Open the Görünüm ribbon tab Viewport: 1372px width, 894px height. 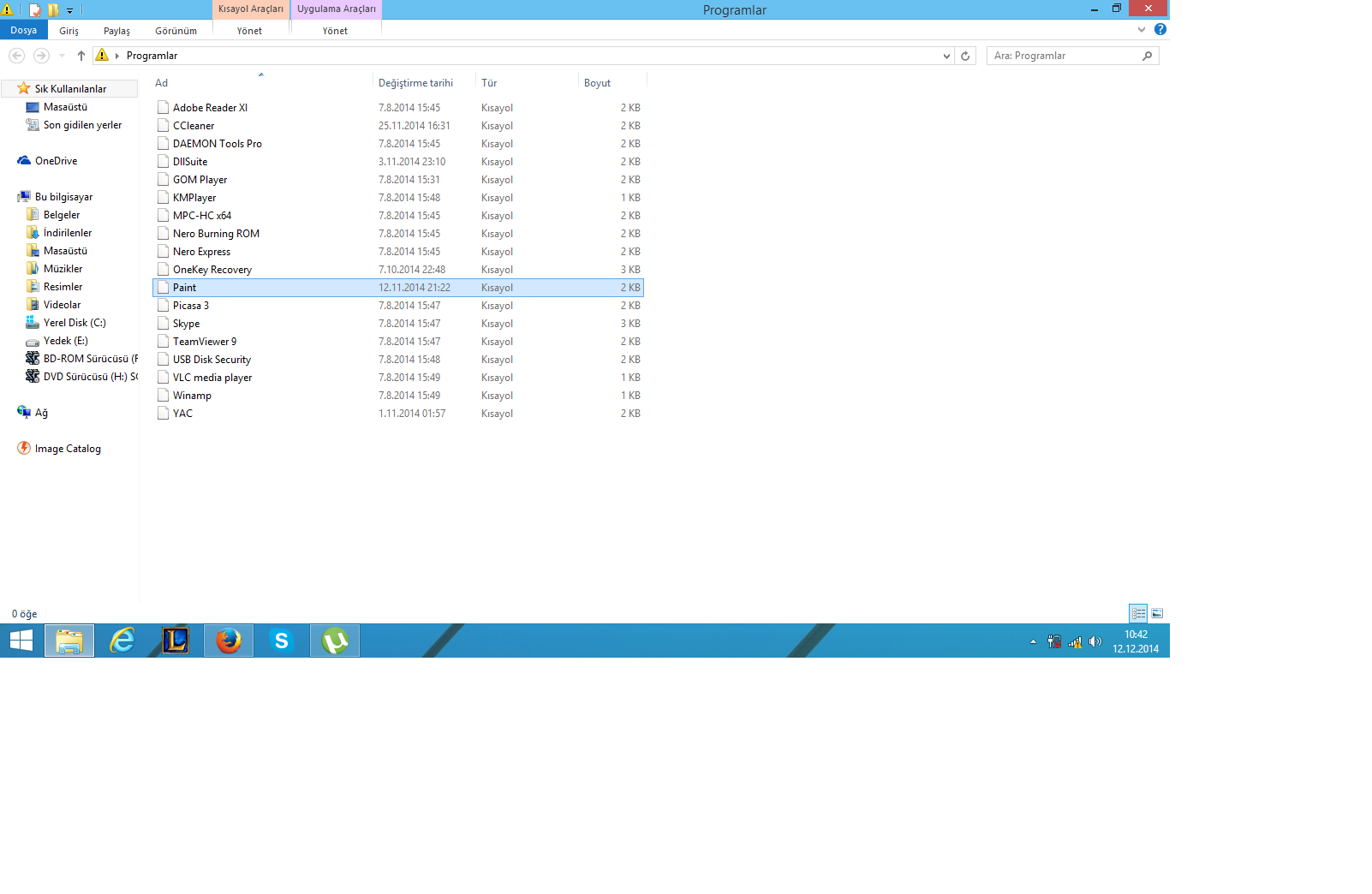176,31
